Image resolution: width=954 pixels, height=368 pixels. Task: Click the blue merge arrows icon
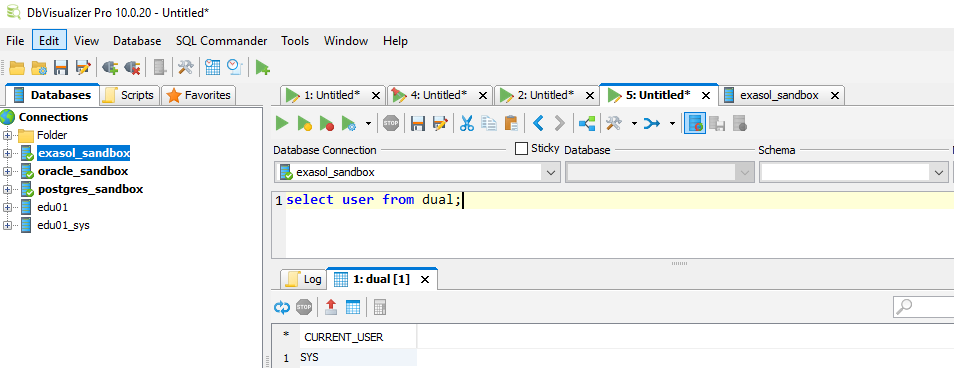pos(652,123)
